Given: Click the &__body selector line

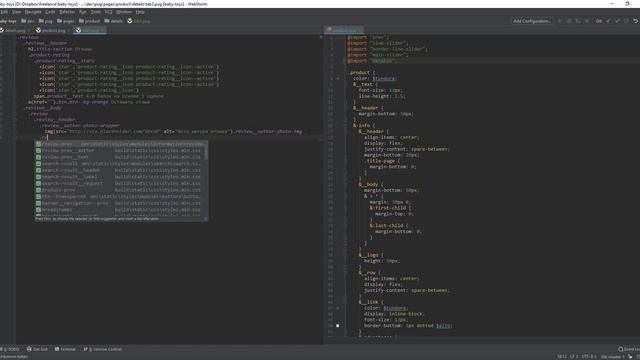Looking at the screenshot, I should pyautogui.click(x=371, y=184).
